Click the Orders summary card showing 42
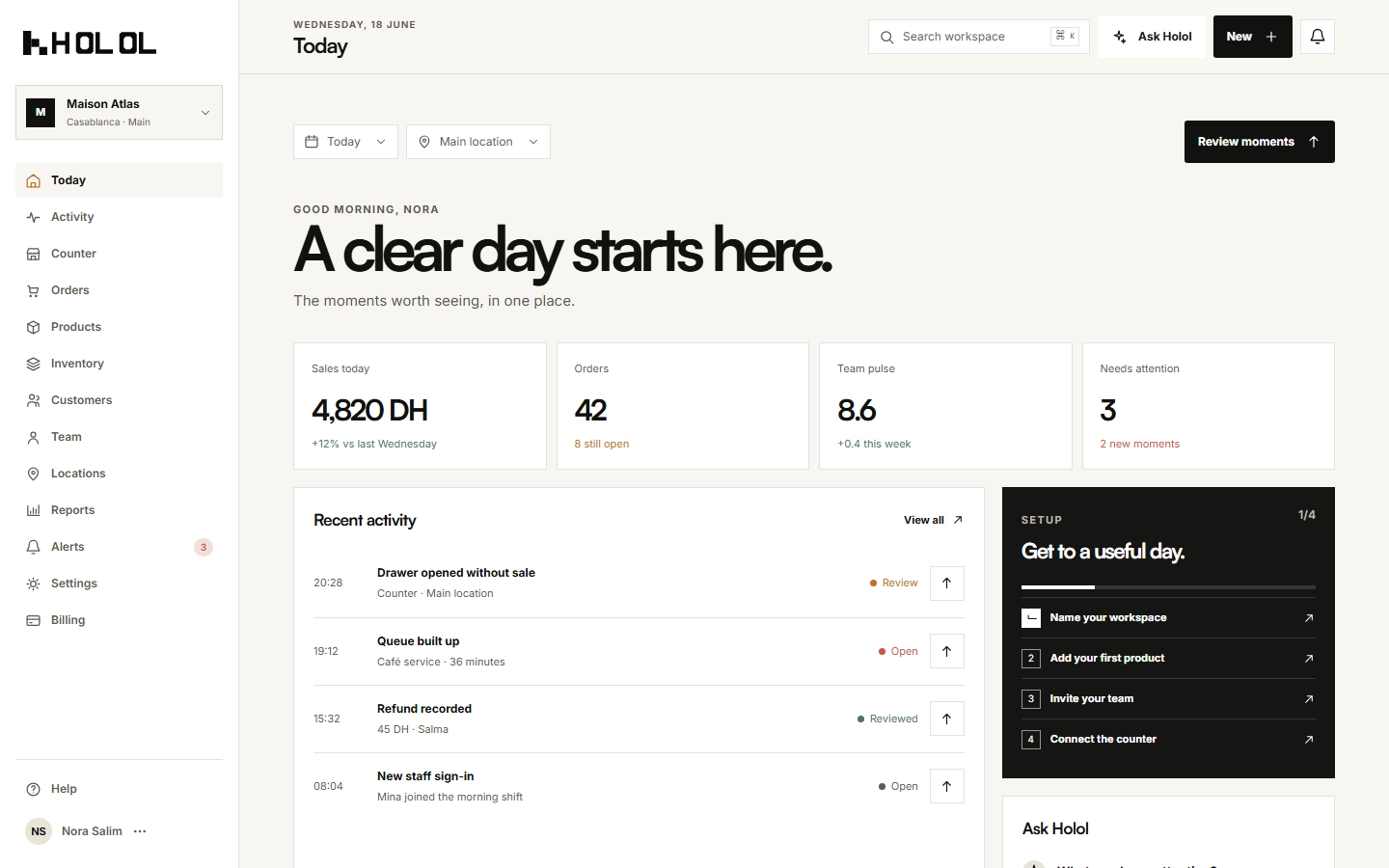Screen dimensions: 1389x868 [682, 406]
